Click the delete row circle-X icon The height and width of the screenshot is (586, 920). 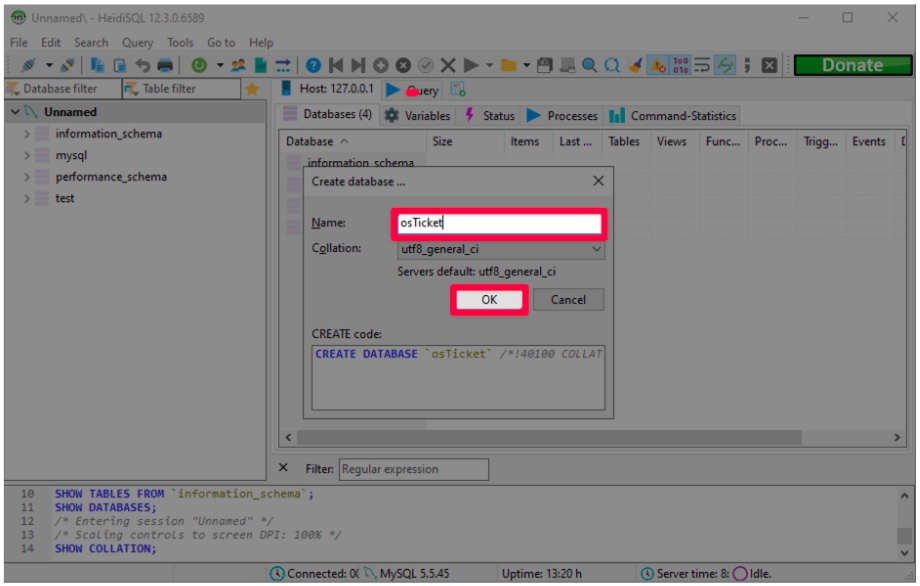(403, 65)
